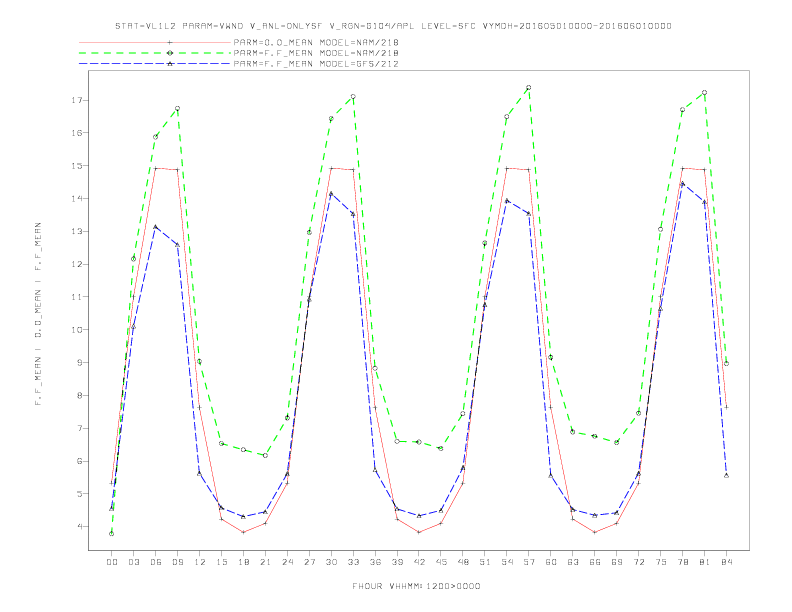This screenshot has height=612, width=792.
Task: Click x-axis tick label 06
Action: click(x=156, y=562)
